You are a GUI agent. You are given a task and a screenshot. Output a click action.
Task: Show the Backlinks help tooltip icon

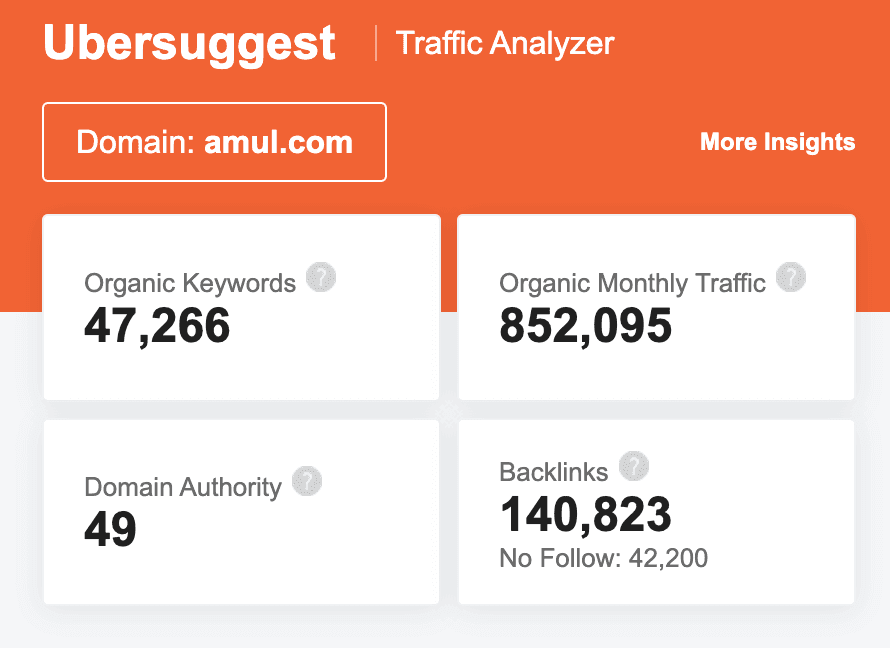(634, 466)
